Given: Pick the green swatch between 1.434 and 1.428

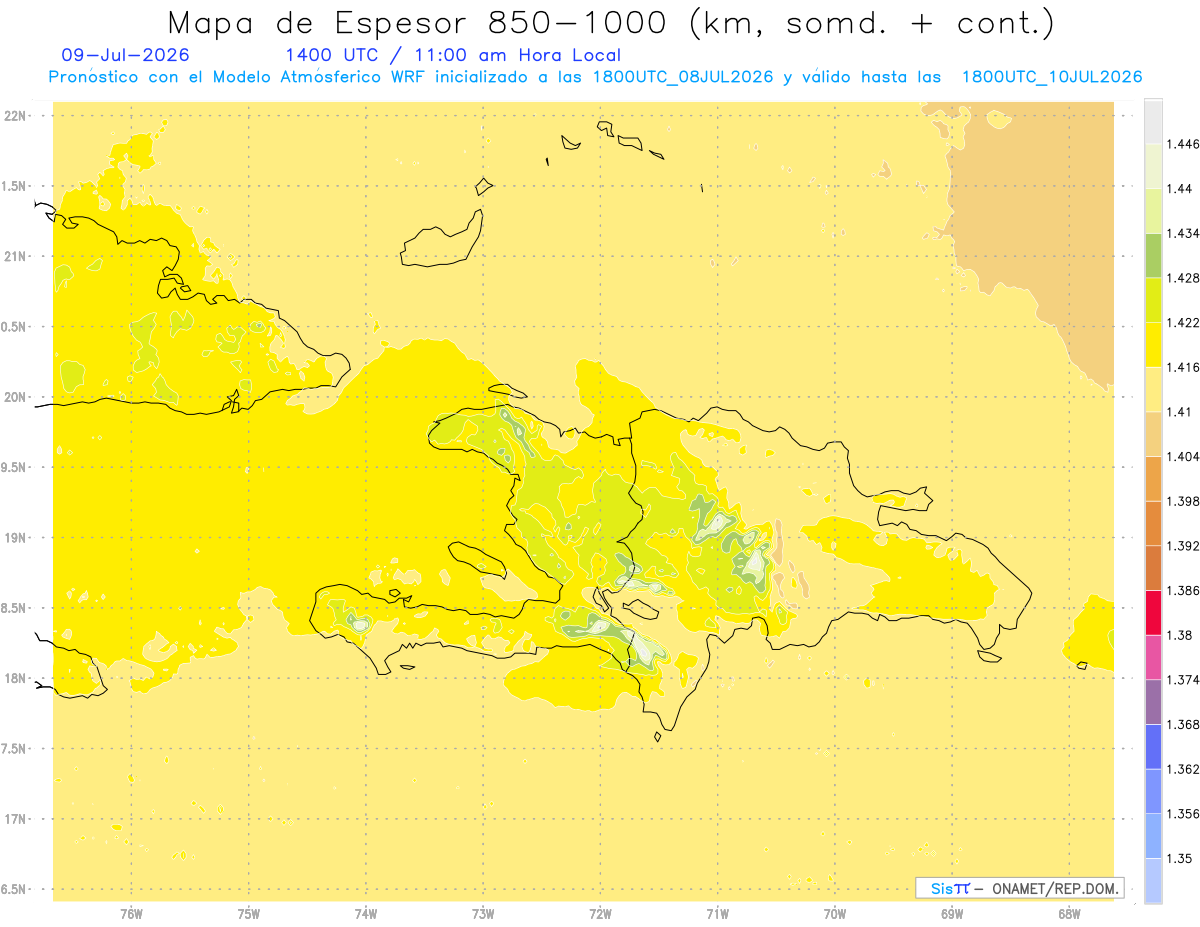Looking at the screenshot, I should pyautogui.click(x=1153, y=255).
